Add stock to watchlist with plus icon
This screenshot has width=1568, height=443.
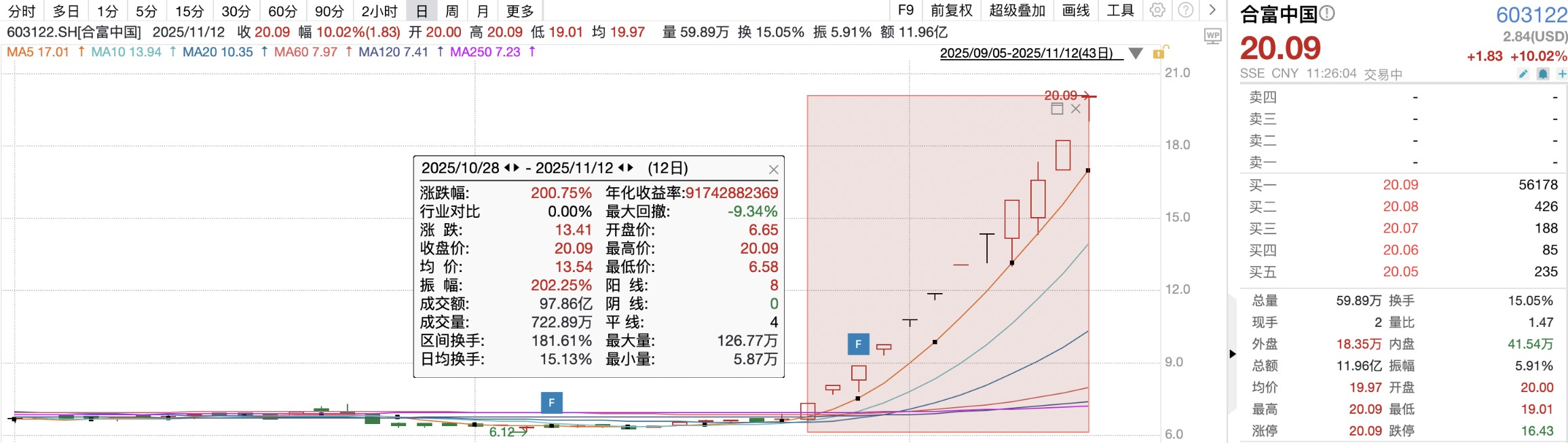point(1561,73)
